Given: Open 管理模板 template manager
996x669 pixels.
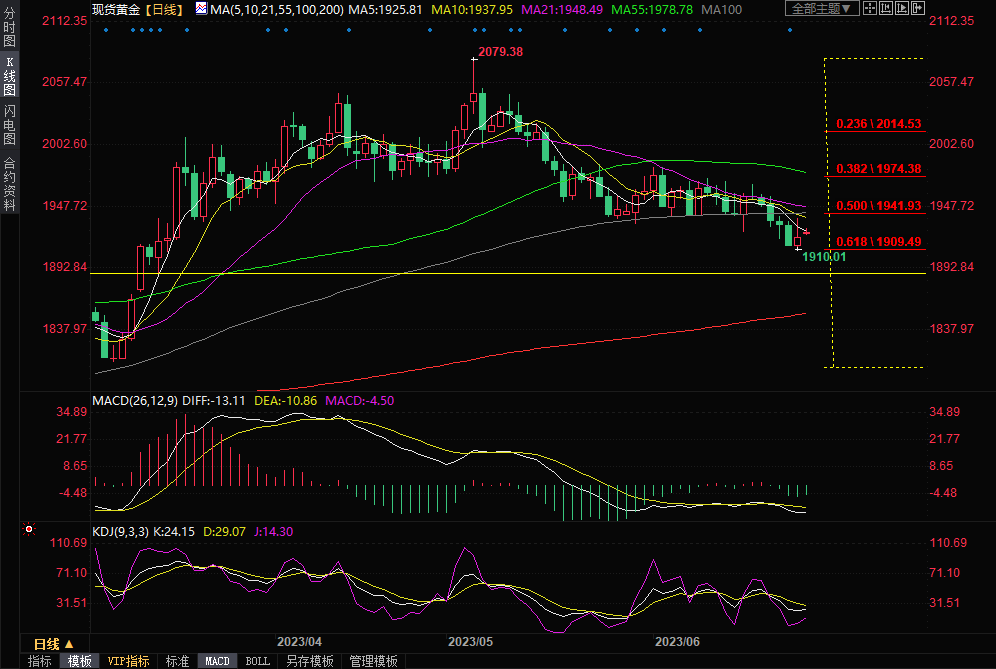Looking at the screenshot, I should click(373, 661).
